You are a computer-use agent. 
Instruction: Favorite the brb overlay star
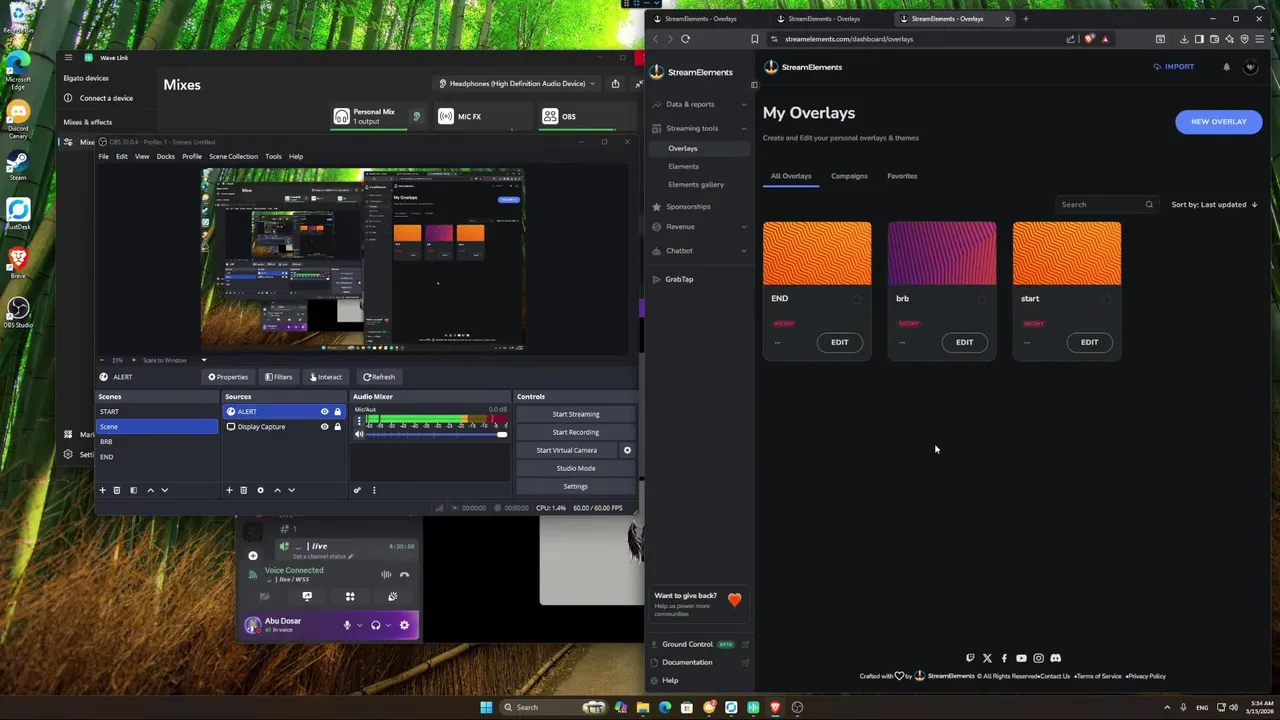point(982,299)
